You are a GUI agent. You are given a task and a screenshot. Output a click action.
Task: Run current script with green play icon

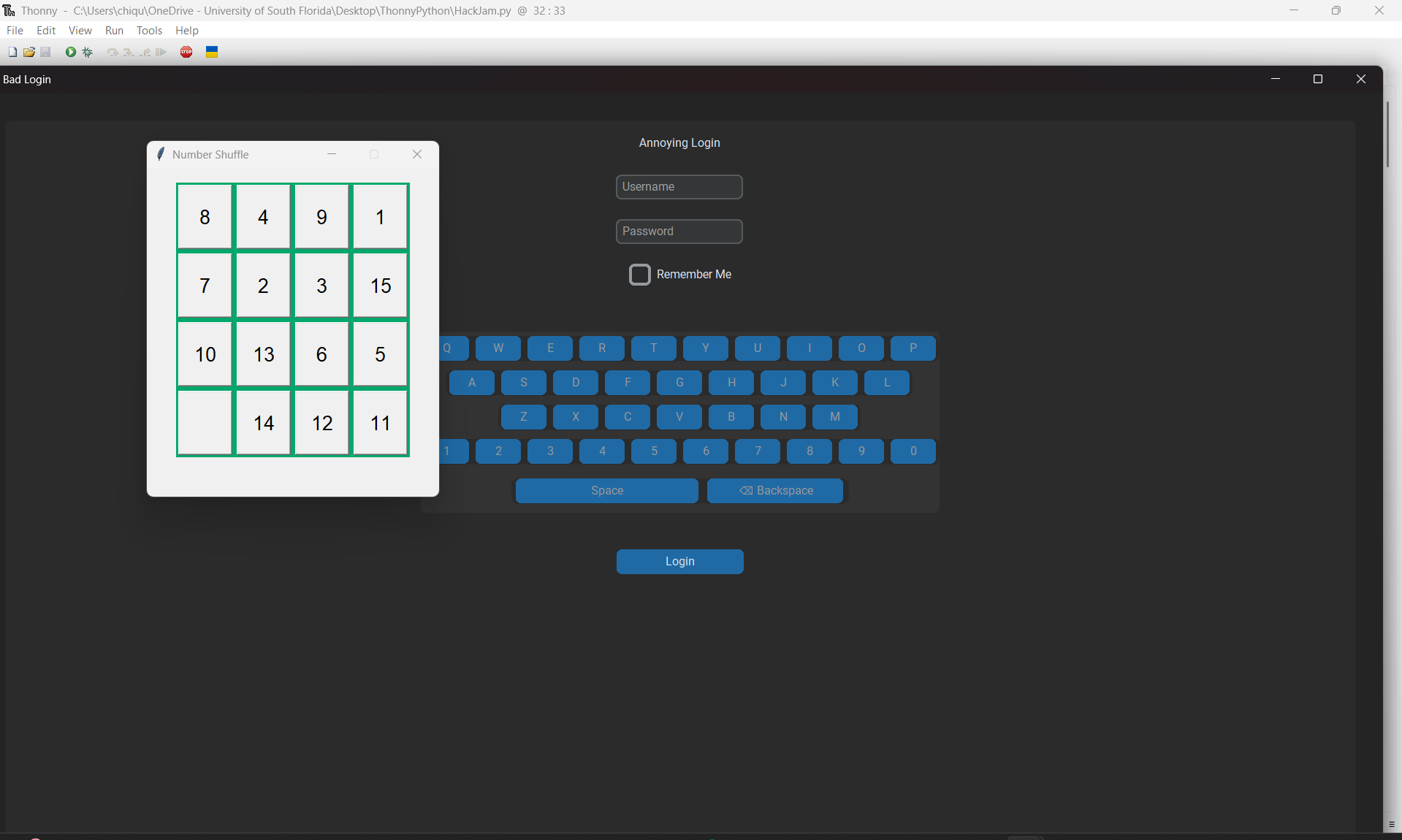tap(71, 52)
